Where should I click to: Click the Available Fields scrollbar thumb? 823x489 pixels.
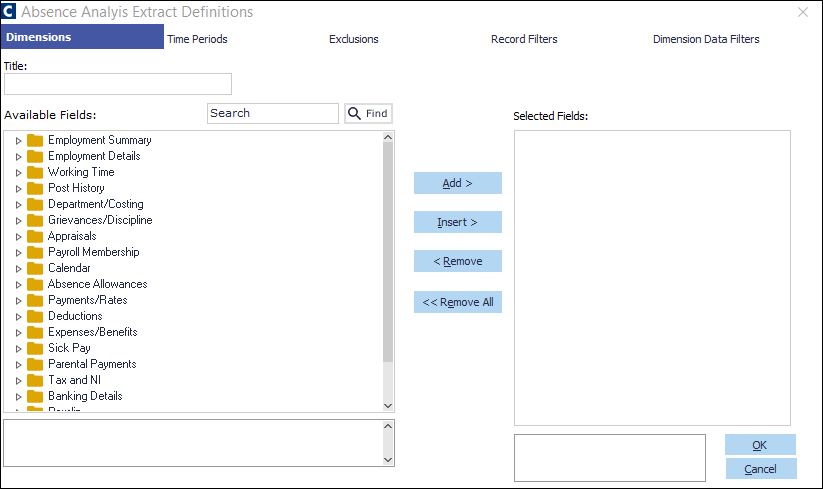tap(388, 252)
